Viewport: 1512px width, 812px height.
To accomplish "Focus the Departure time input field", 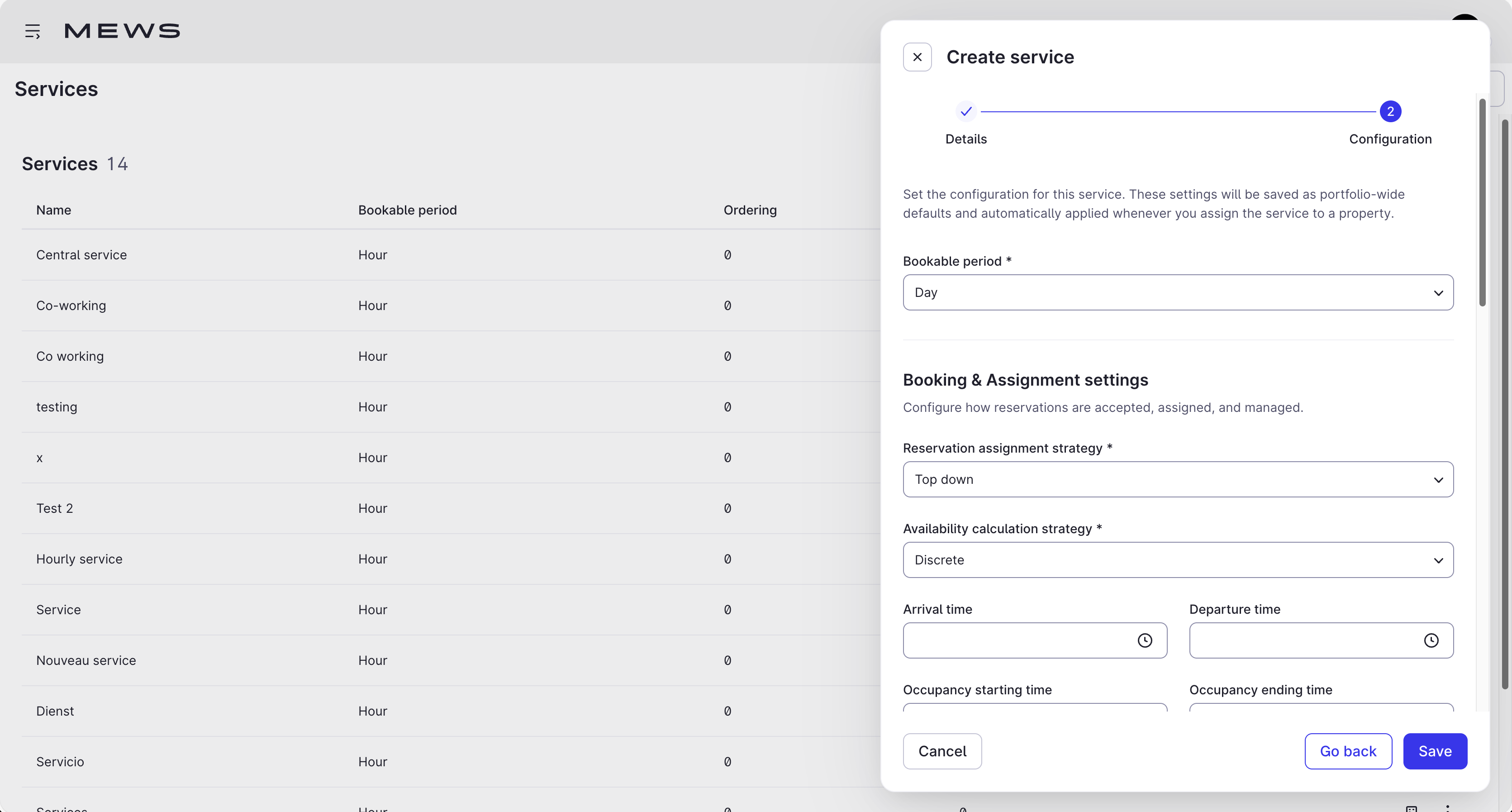I will pos(1321,640).
